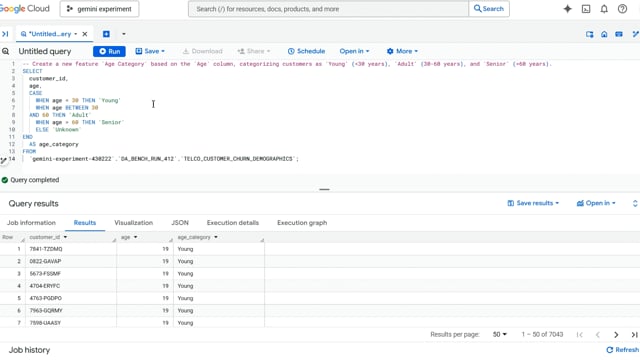
Task: Change results per page from 50
Action: click(499, 334)
